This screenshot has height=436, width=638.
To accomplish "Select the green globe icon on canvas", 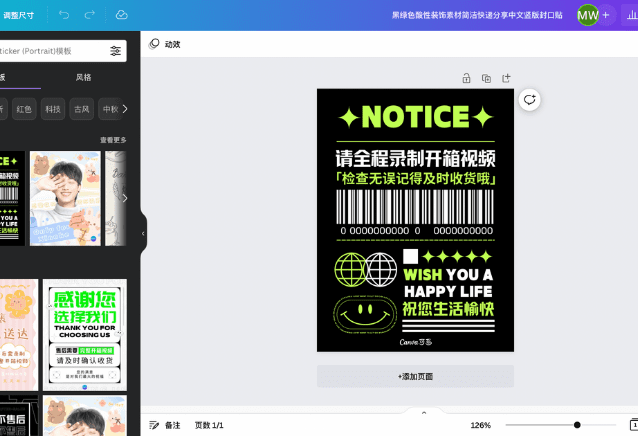I will point(351,270).
